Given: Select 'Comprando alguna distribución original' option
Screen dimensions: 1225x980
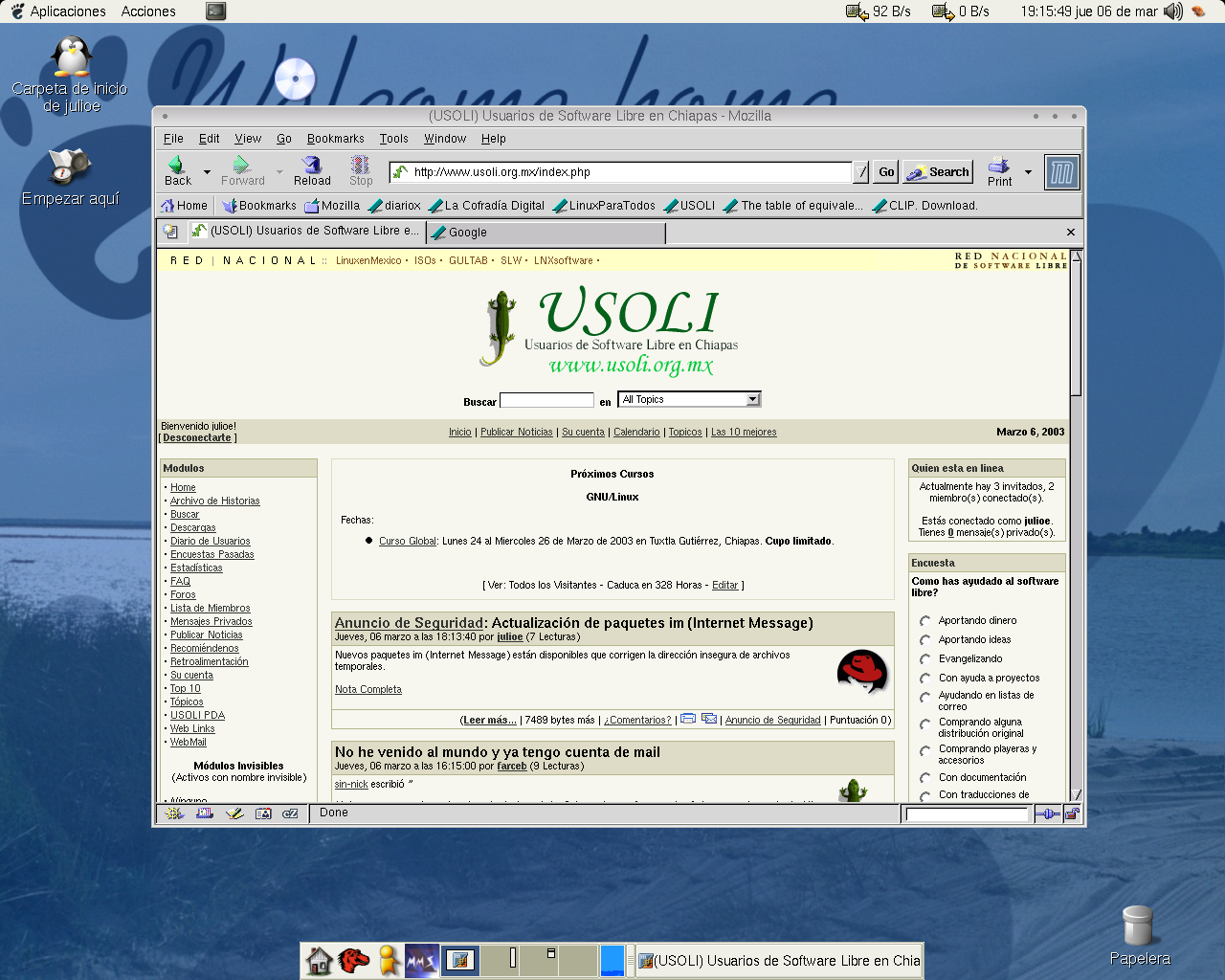Looking at the screenshot, I should click(925, 724).
